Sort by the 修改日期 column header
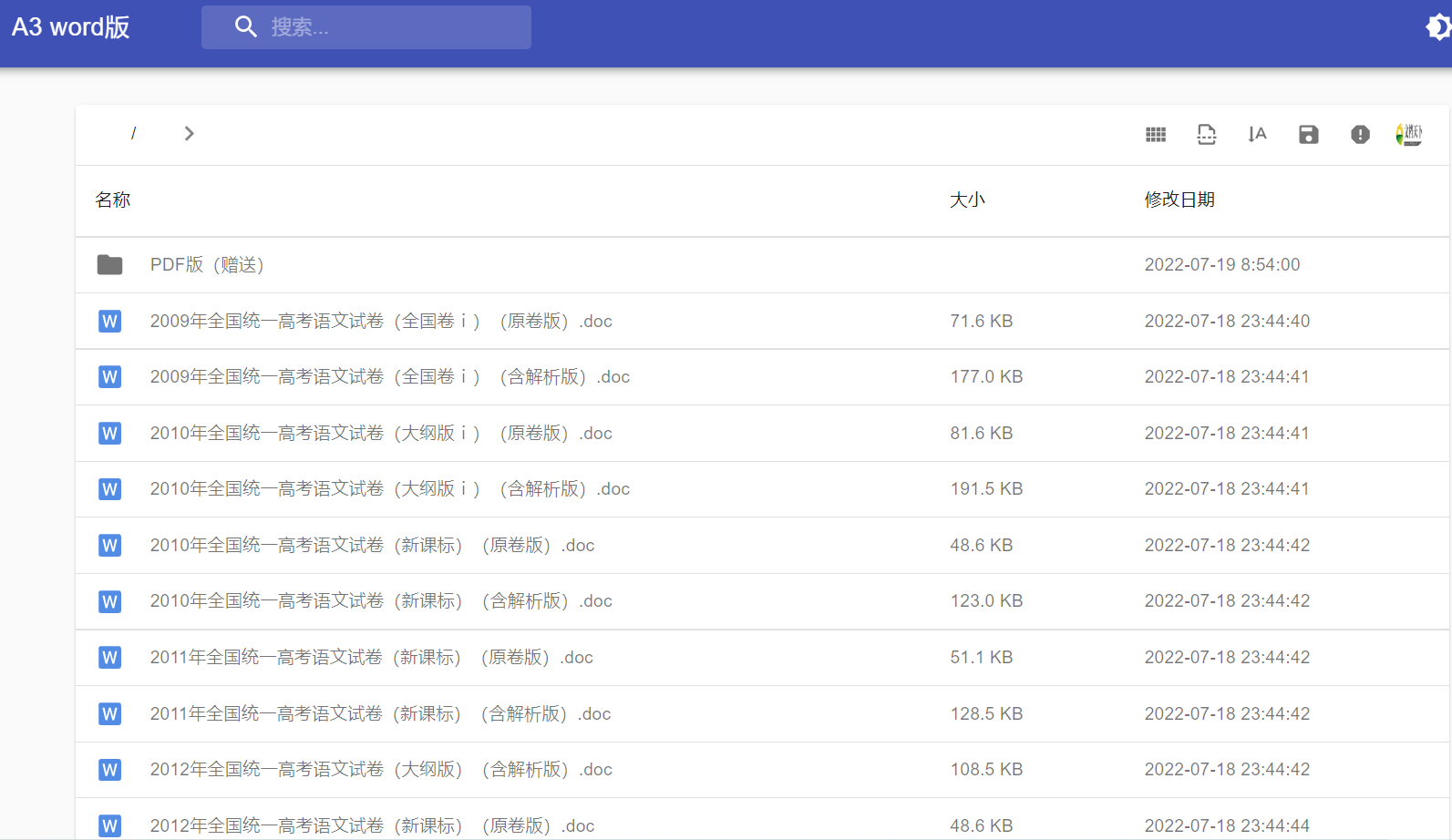1452x840 pixels. (x=1179, y=200)
